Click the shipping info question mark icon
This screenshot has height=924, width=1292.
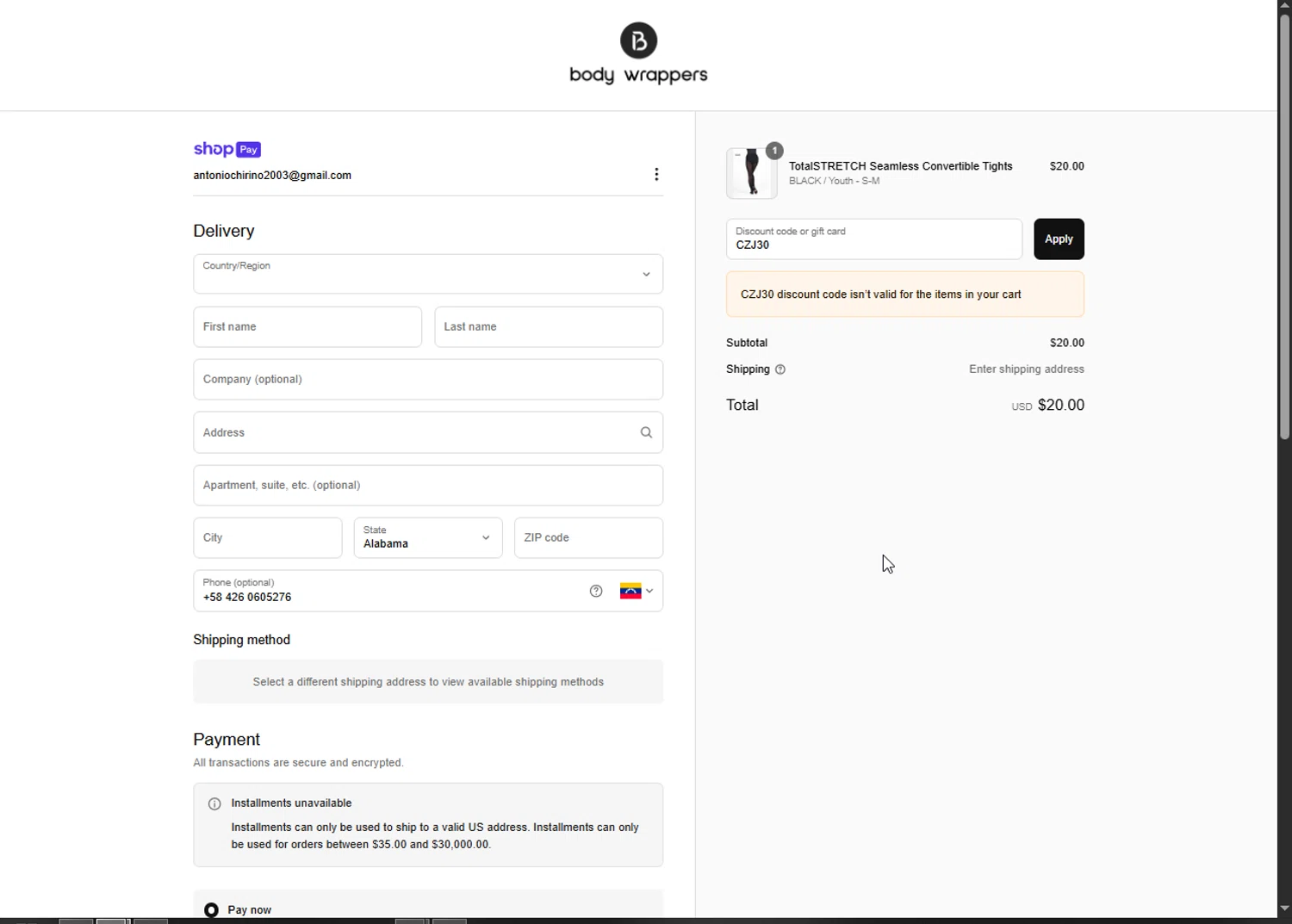click(x=780, y=369)
